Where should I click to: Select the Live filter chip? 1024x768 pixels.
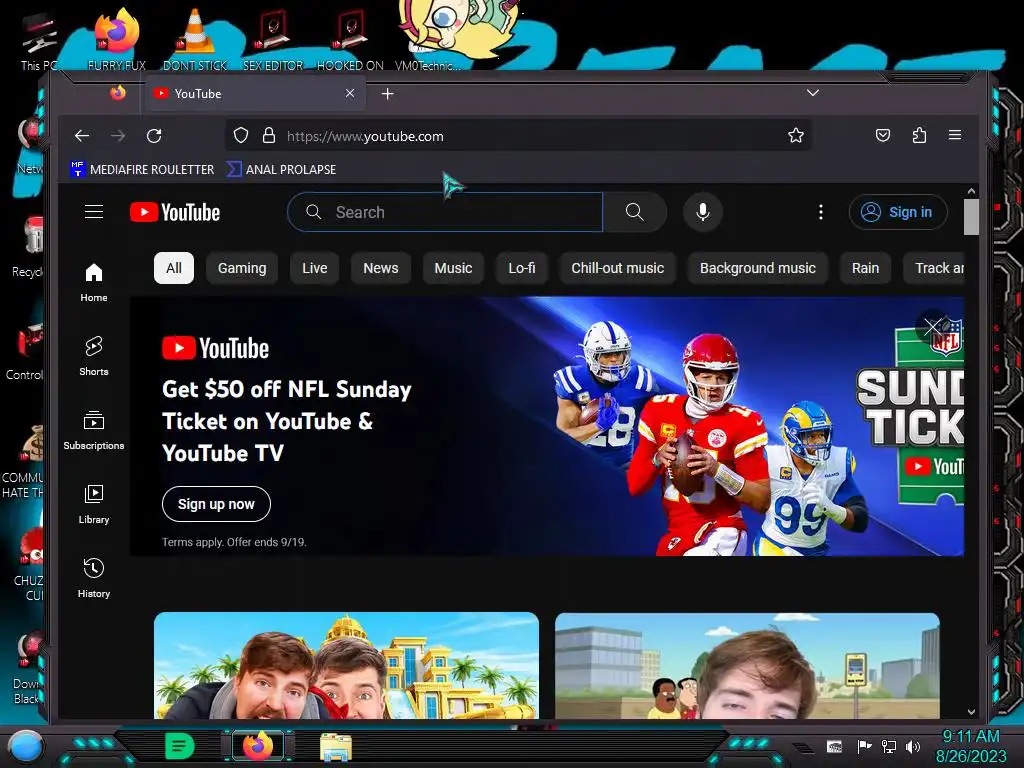[315, 268]
